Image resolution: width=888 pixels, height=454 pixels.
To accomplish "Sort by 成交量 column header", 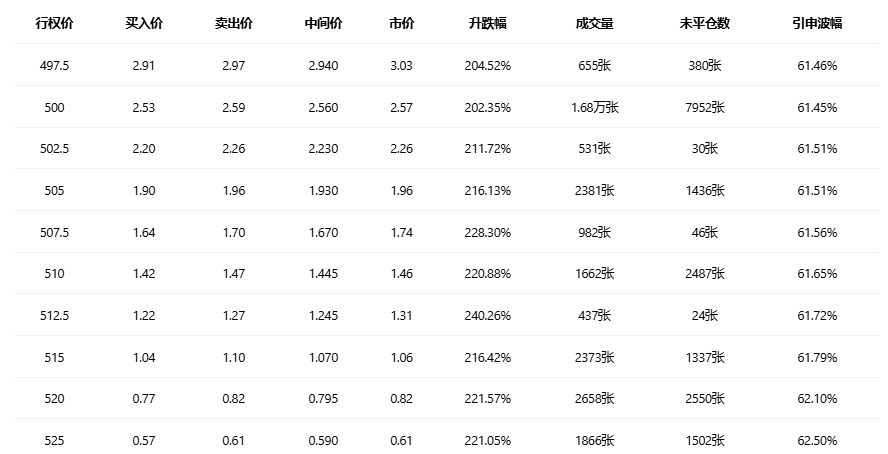I will click(595, 23).
